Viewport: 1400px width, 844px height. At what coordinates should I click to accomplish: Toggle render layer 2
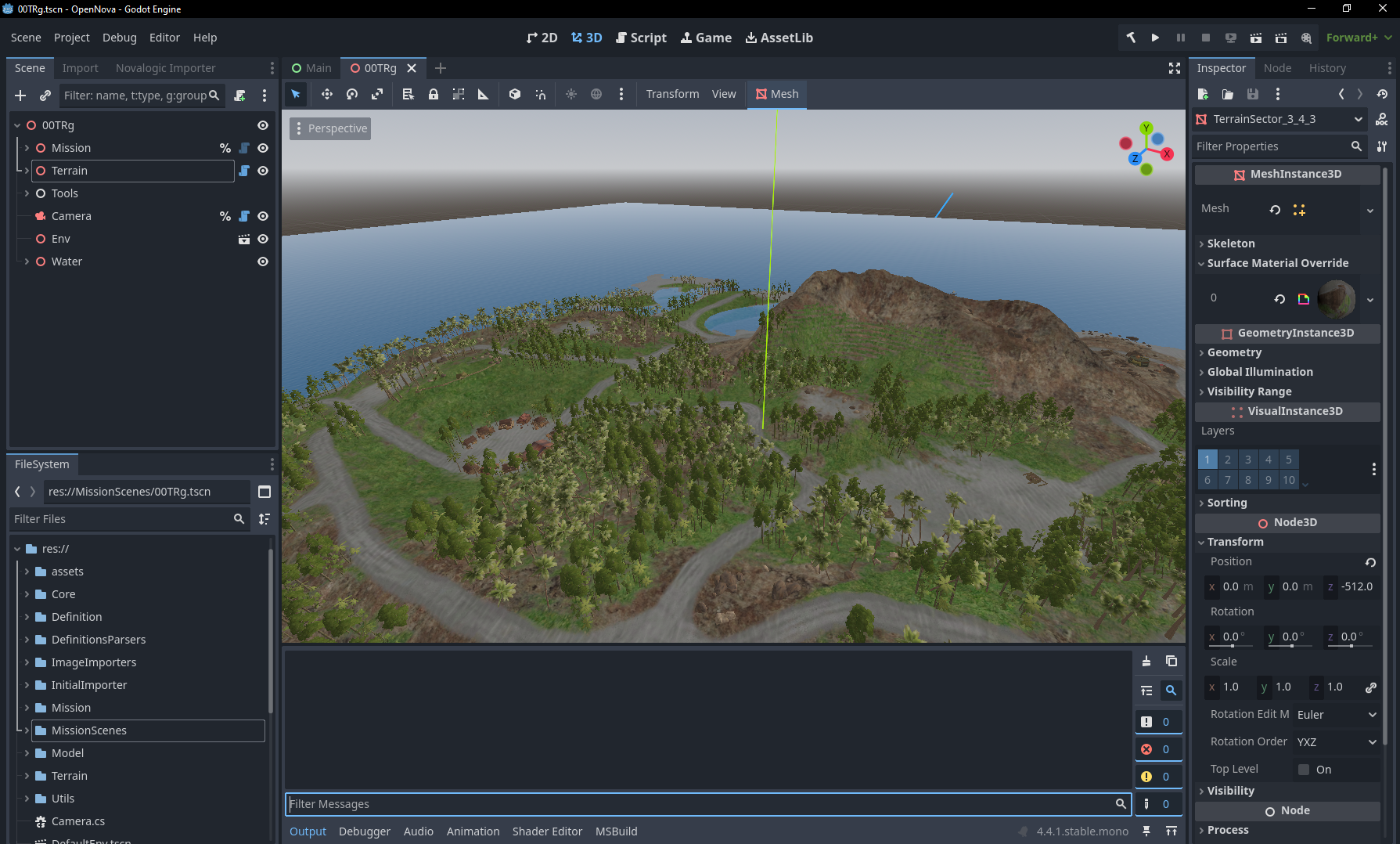[x=1227, y=460]
